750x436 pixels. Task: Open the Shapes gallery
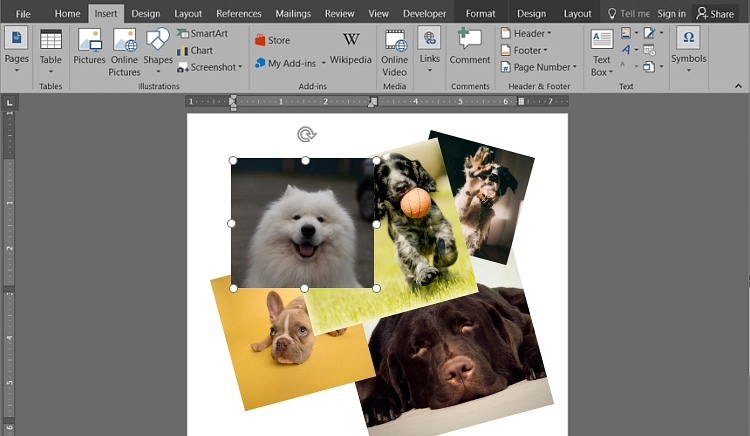157,51
